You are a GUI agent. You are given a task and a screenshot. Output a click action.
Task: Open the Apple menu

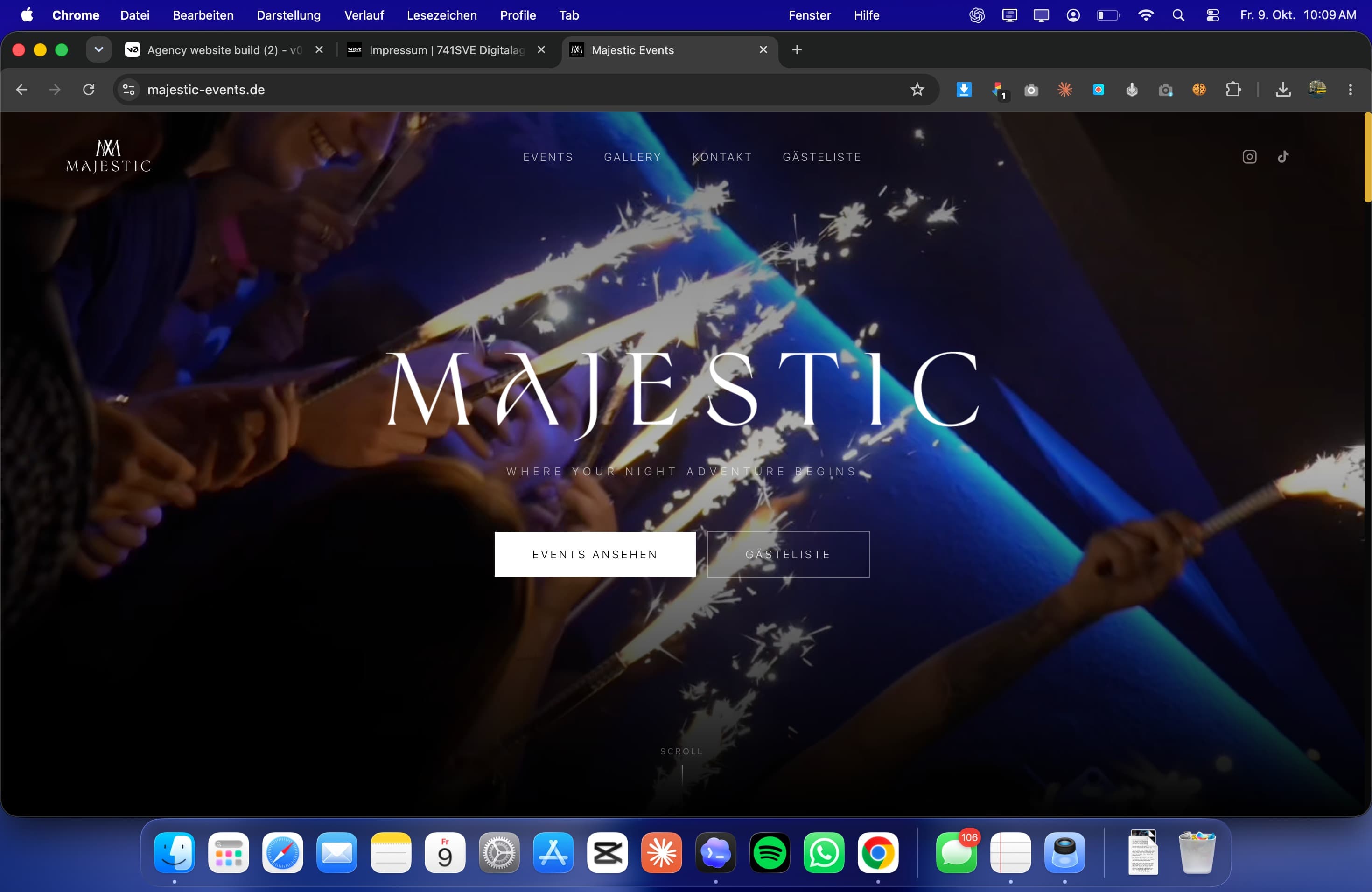27,15
